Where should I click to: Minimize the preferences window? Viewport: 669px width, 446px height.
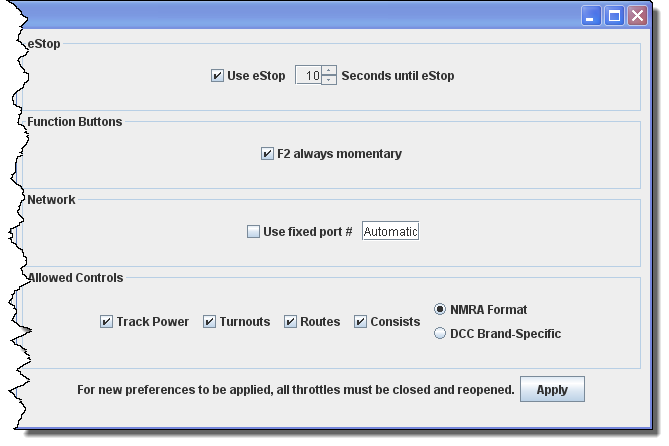[x=592, y=16]
